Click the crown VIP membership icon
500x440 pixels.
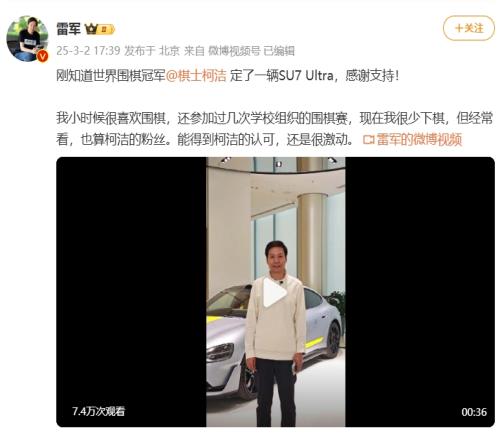click(91, 29)
